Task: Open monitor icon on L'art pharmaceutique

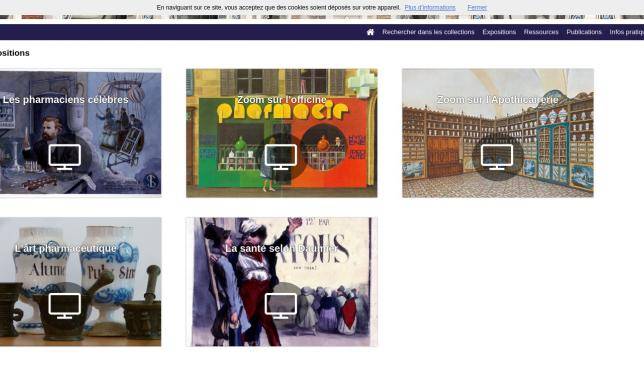Action: click(64, 306)
